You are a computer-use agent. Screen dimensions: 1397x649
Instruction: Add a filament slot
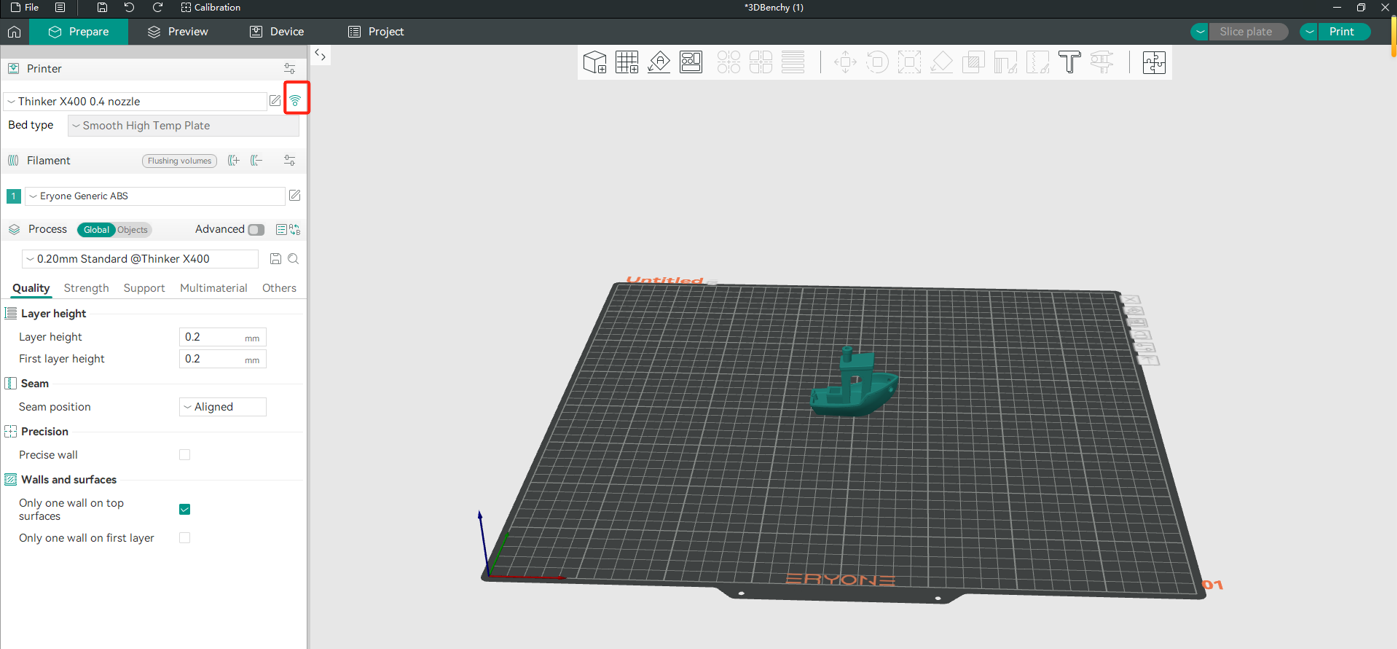(234, 160)
